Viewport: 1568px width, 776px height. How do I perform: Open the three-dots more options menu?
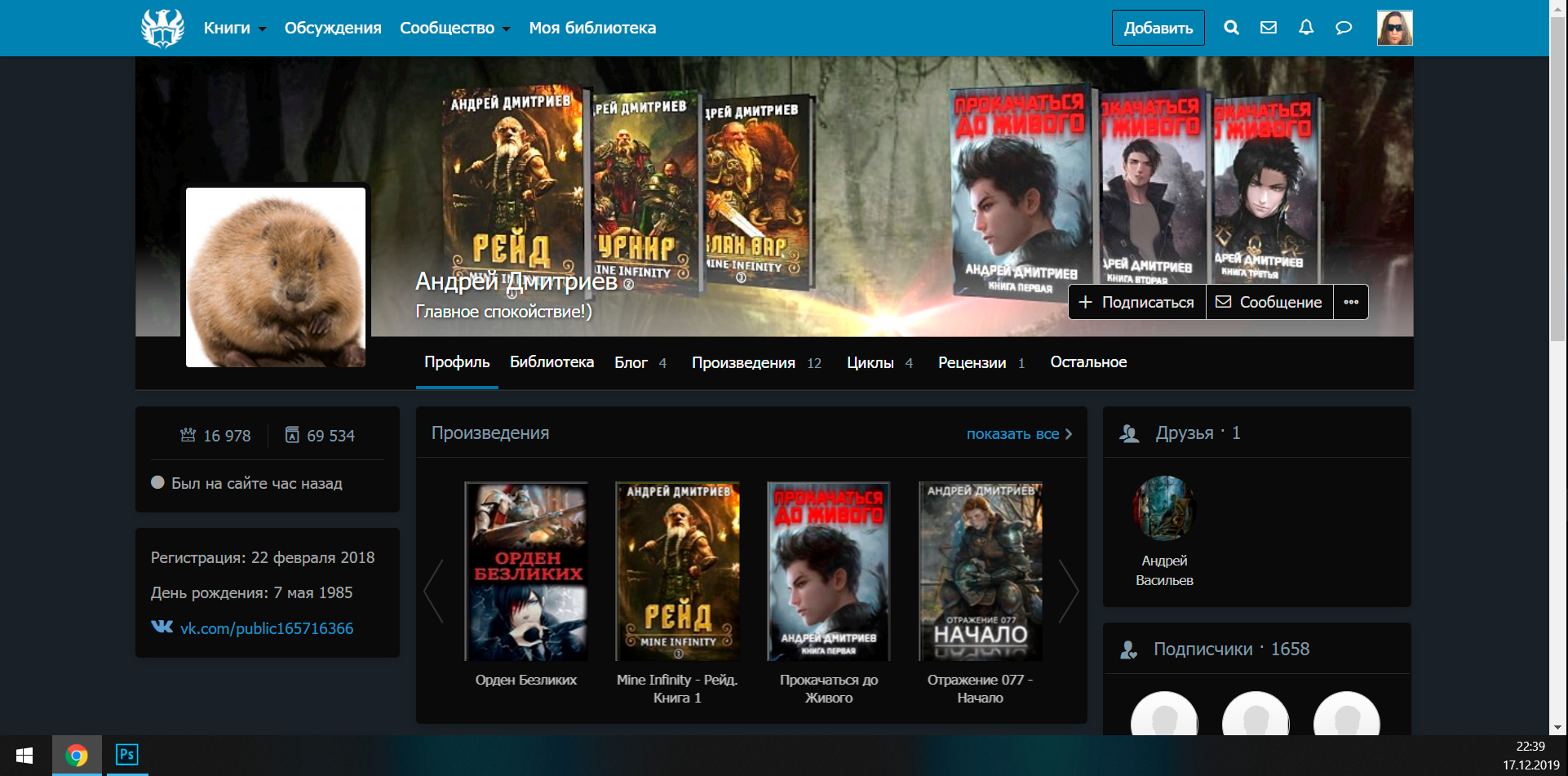click(x=1351, y=302)
